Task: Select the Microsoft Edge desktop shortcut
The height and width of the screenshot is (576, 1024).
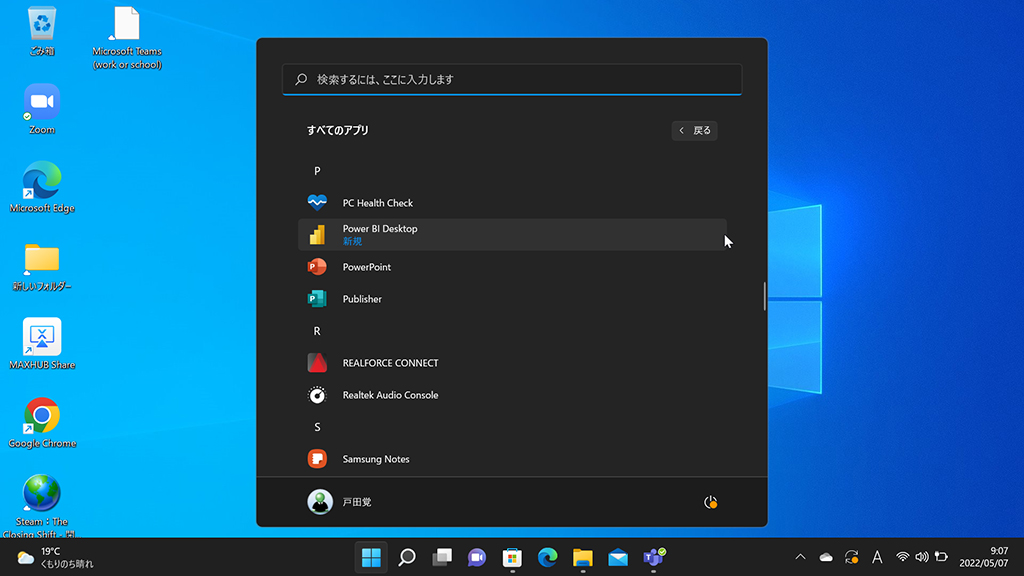Action: pos(42,187)
